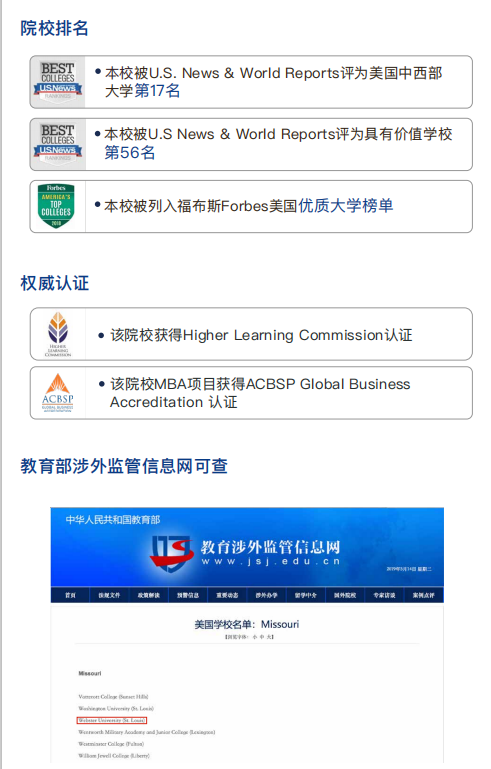Open the 重要动态 tab in the JSJ navbar

(227, 595)
